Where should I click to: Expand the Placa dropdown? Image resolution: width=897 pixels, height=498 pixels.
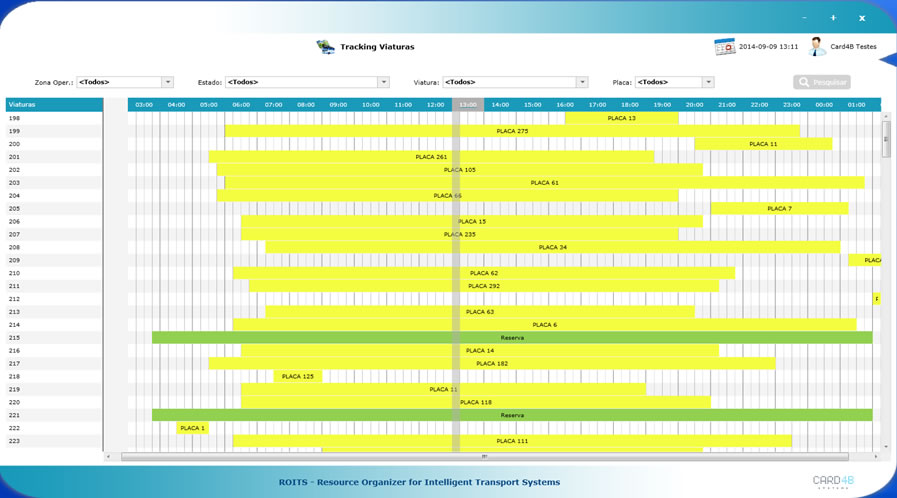pos(708,82)
